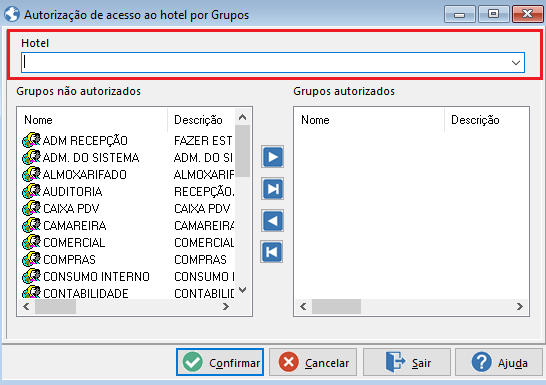Select COMPRAS group name
The height and width of the screenshot is (385, 546).
point(69,260)
